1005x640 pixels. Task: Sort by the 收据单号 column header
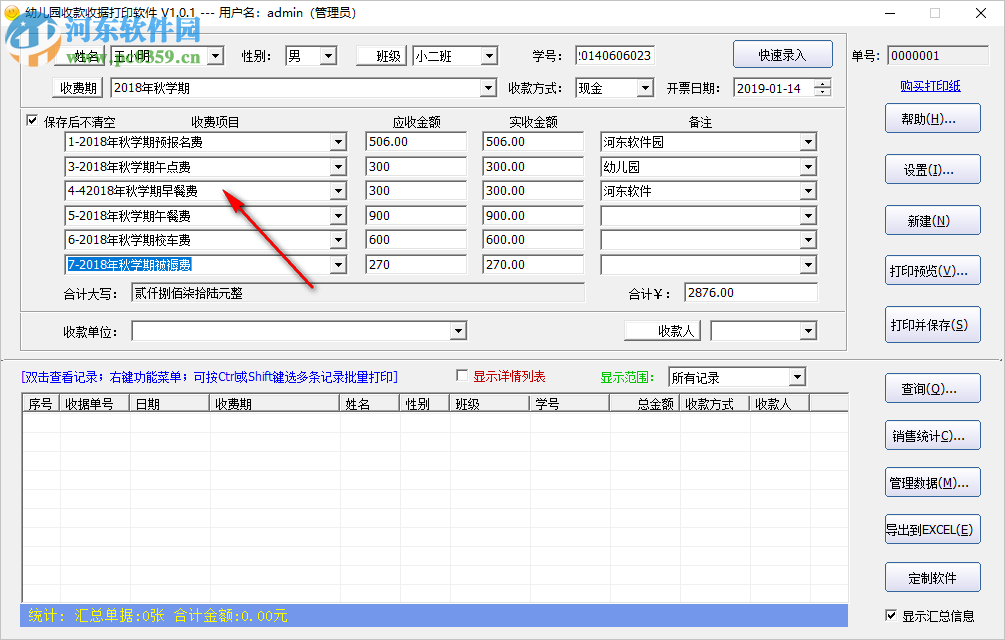coord(94,404)
